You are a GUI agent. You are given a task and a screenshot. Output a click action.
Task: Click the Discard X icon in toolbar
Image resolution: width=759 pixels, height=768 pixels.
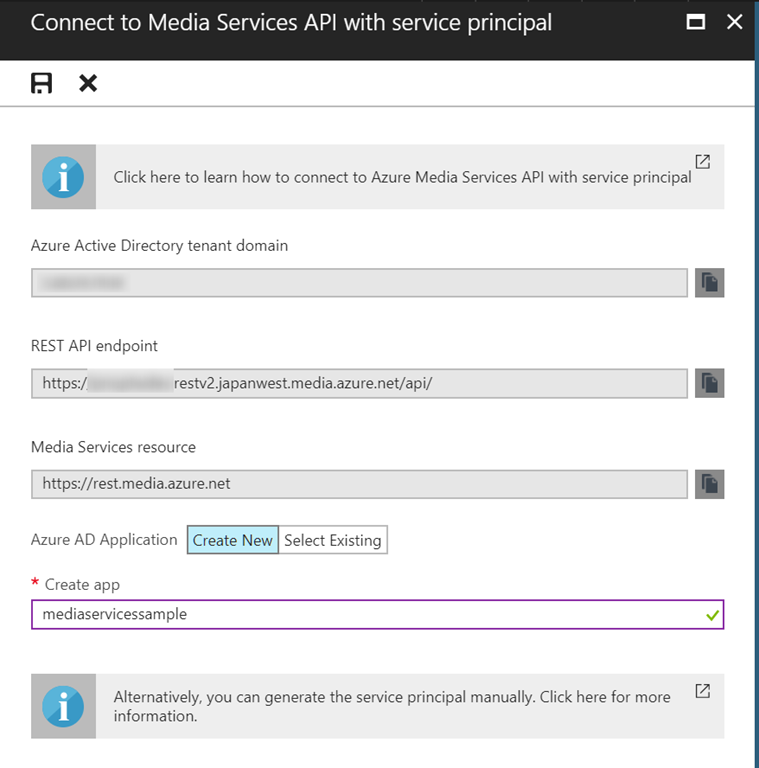click(88, 83)
